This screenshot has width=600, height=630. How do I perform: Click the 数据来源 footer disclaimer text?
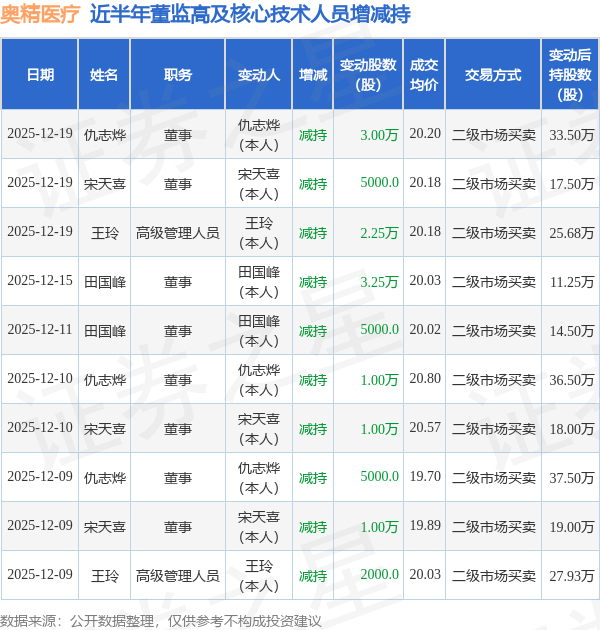point(161,621)
